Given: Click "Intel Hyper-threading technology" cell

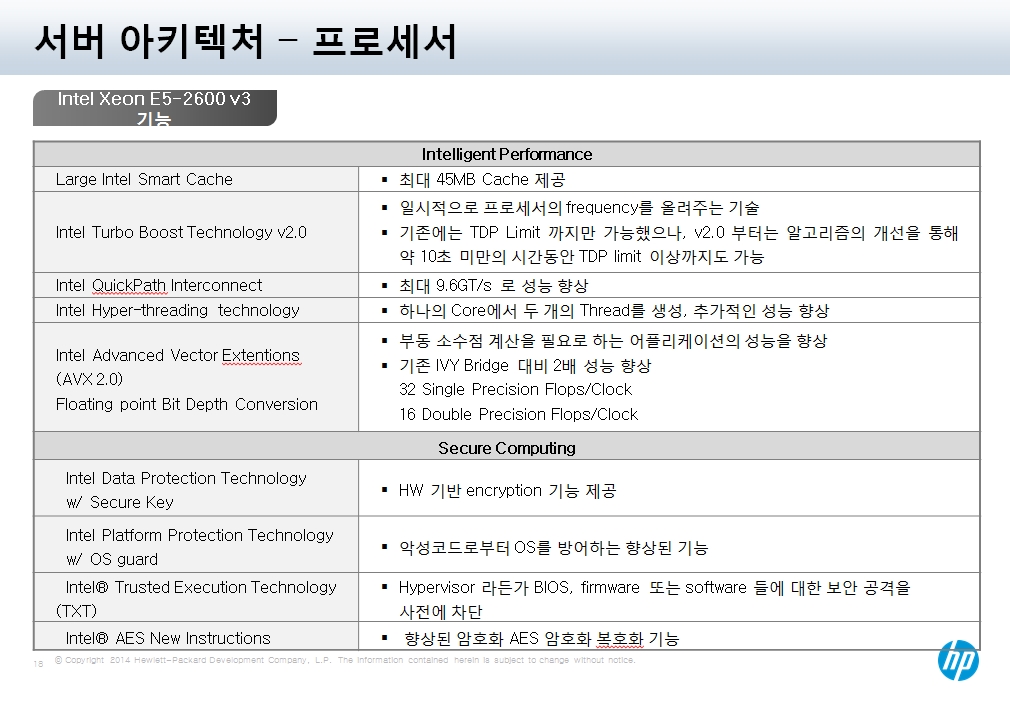Looking at the screenshot, I should [196, 310].
